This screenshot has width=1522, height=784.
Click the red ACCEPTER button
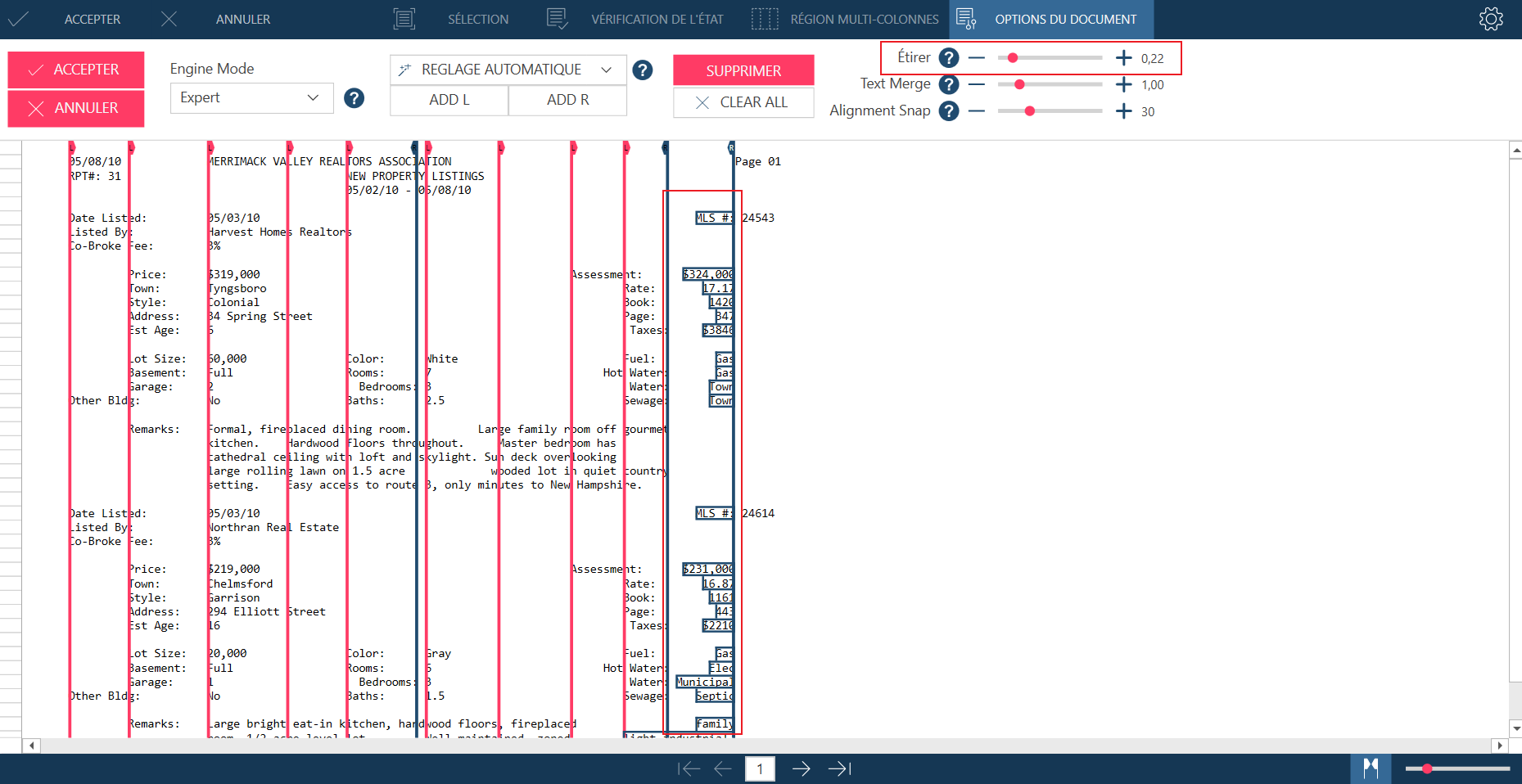pyautogui.click(x=76, y=70)
